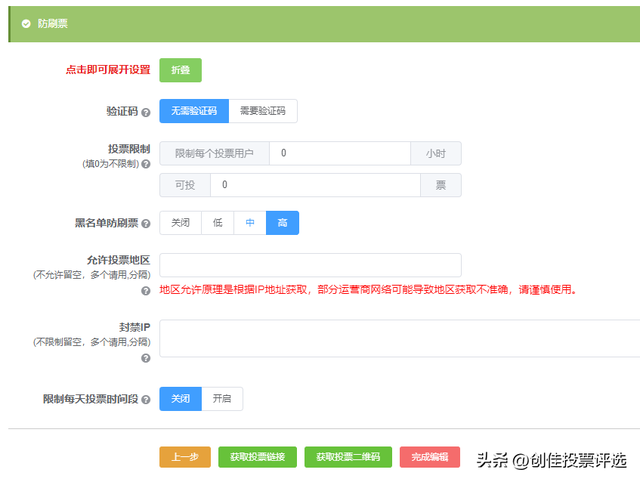Screen dimensions: 640x482
Task: Click the help icon under 允许投票地区
Action: pos(146,290)
